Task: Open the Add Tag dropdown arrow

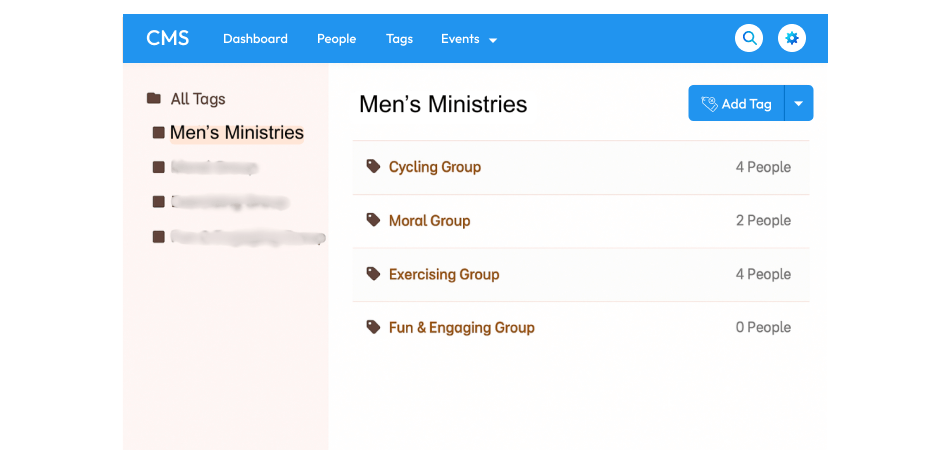Action: click(x=799, y=104)
